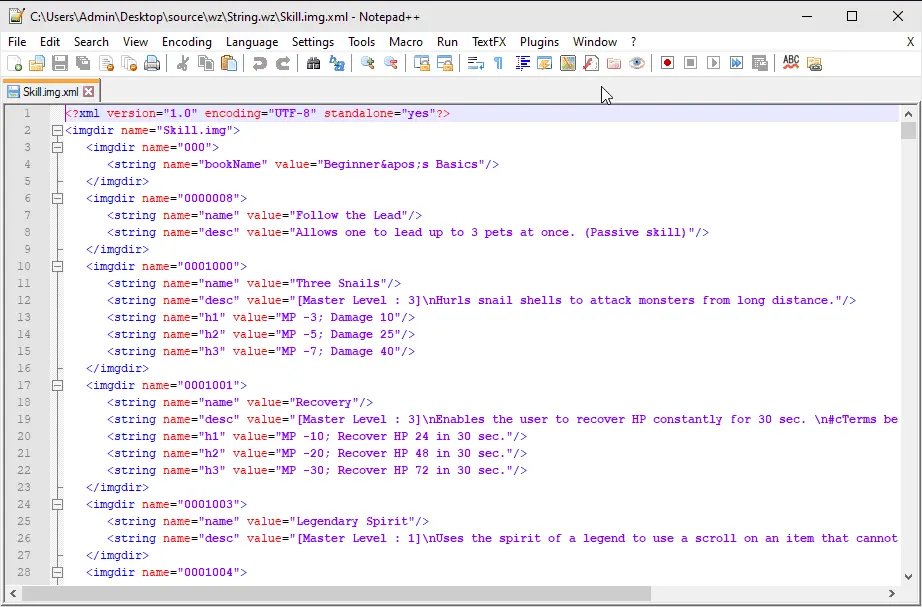Select the Skill.img.xml document tab
Image resolution: width=922 pixels, height=607 pixels.
tap(51, 92)
